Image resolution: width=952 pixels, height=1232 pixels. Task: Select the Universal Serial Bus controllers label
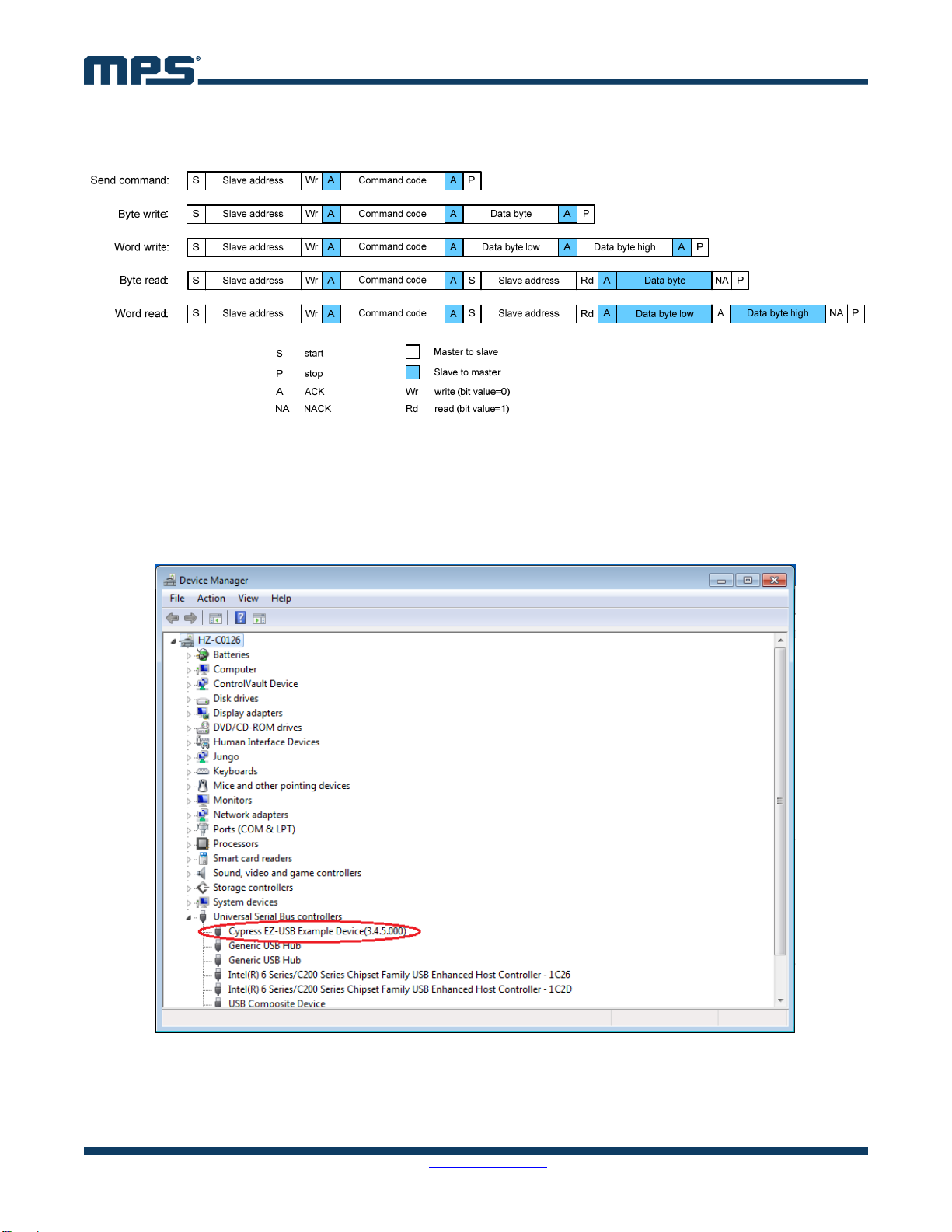click(277, 916)
